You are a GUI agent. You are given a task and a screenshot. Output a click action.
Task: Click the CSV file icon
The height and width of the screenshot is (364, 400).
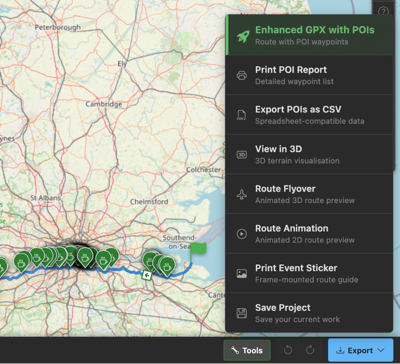pos(241,115)
